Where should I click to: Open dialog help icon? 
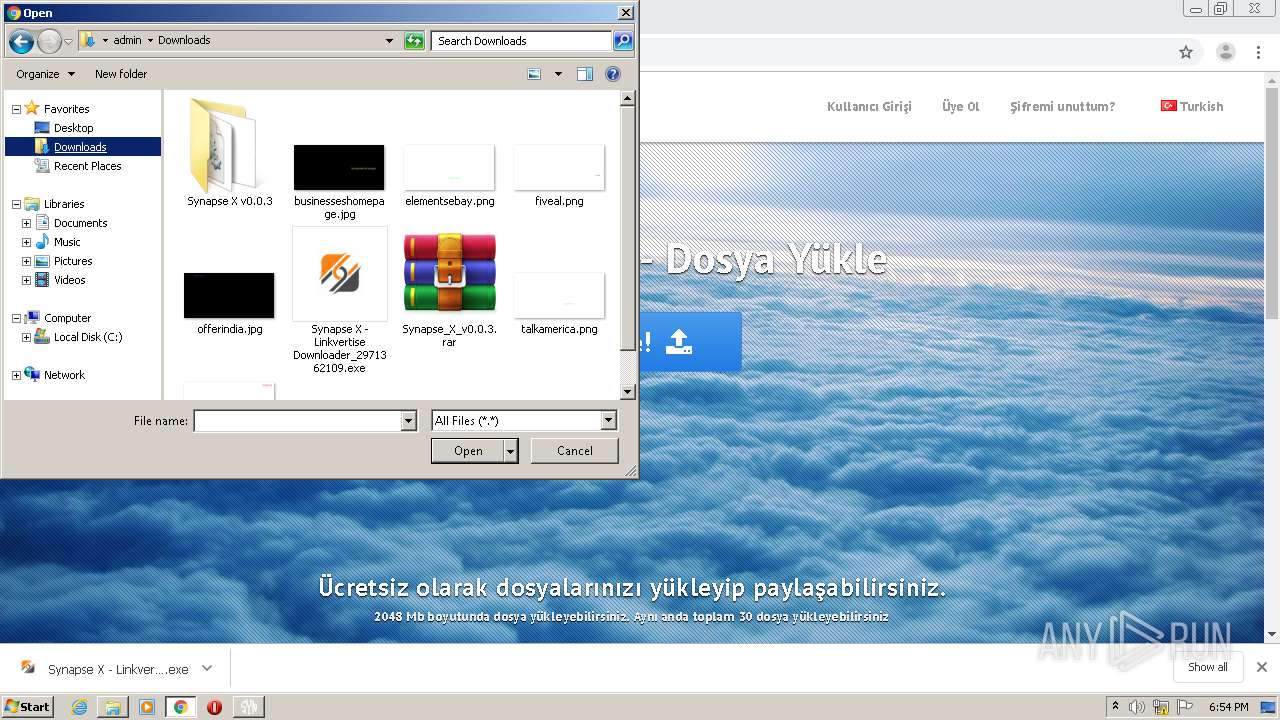click(613, 74)
